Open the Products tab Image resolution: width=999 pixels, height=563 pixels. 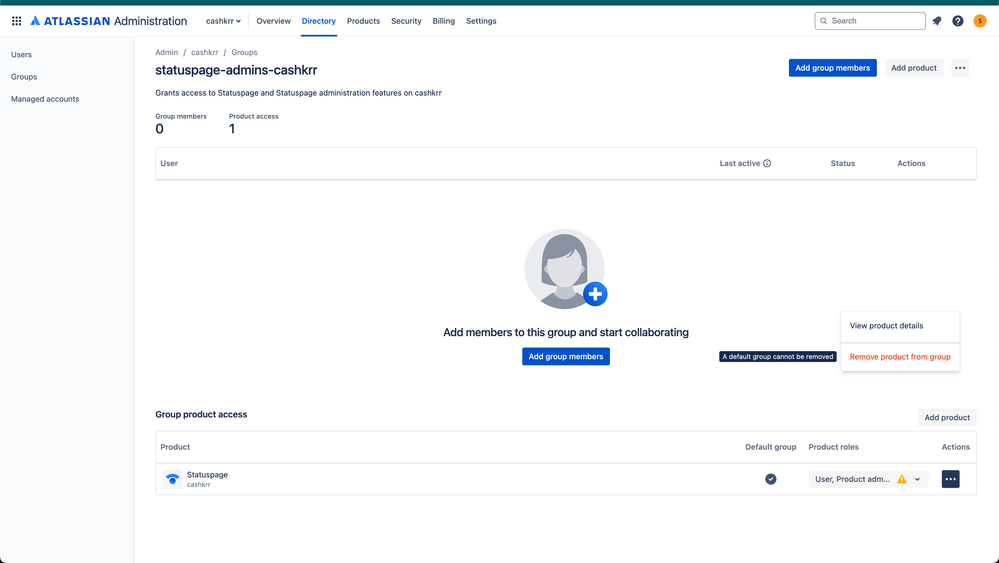tap(363, 21)
